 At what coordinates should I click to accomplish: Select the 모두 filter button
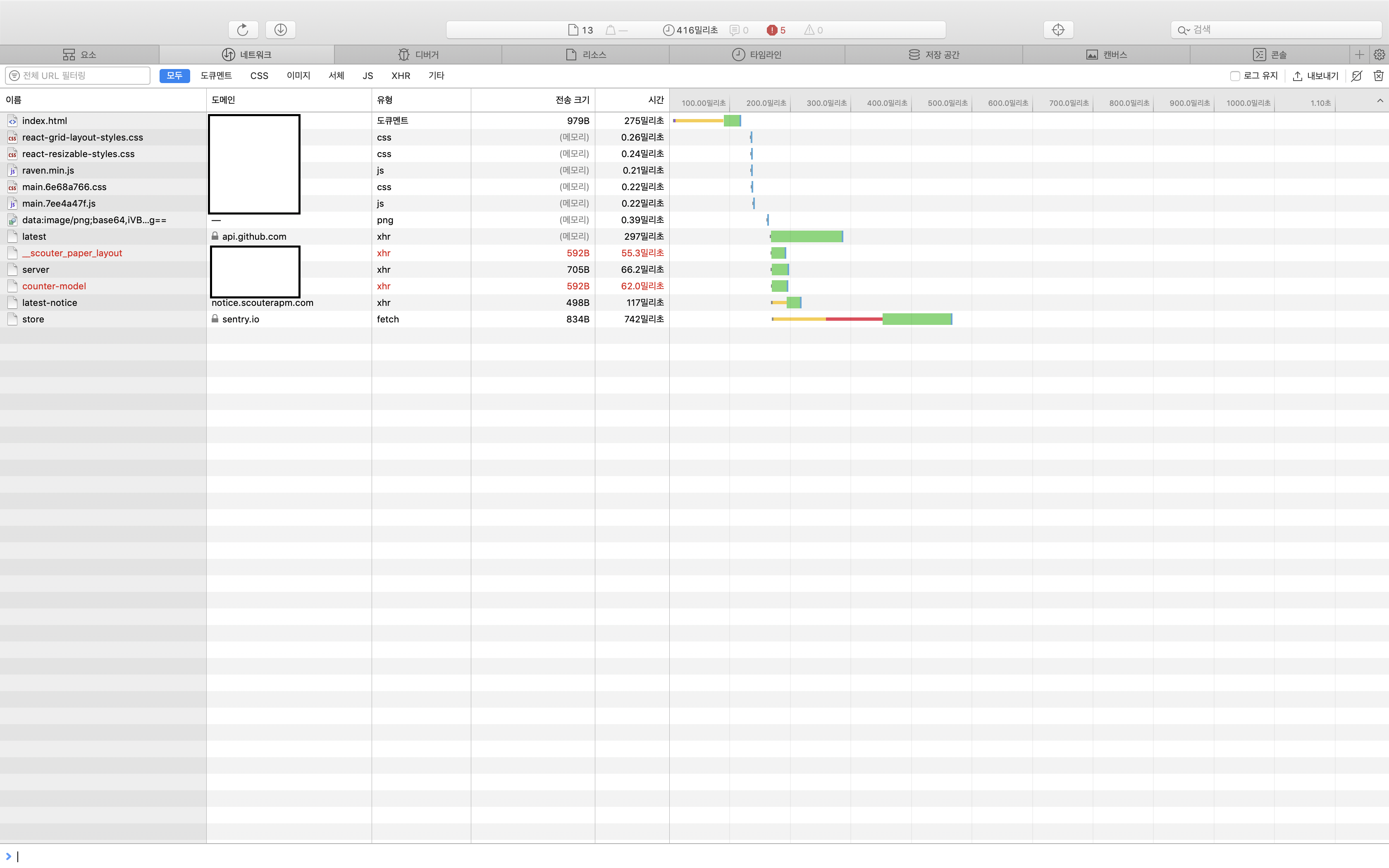coord(174,76)
